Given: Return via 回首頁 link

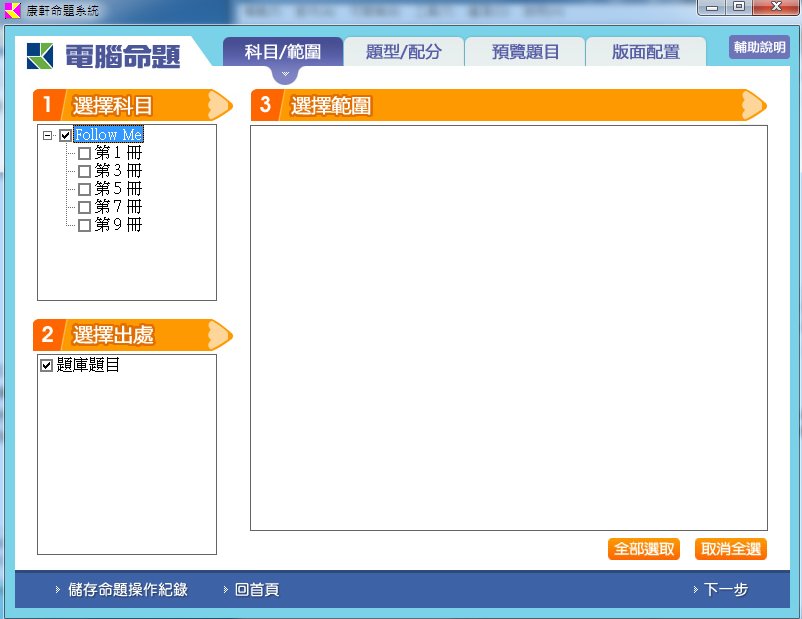Looking at the screenshot, I should (x=257, y=590).
